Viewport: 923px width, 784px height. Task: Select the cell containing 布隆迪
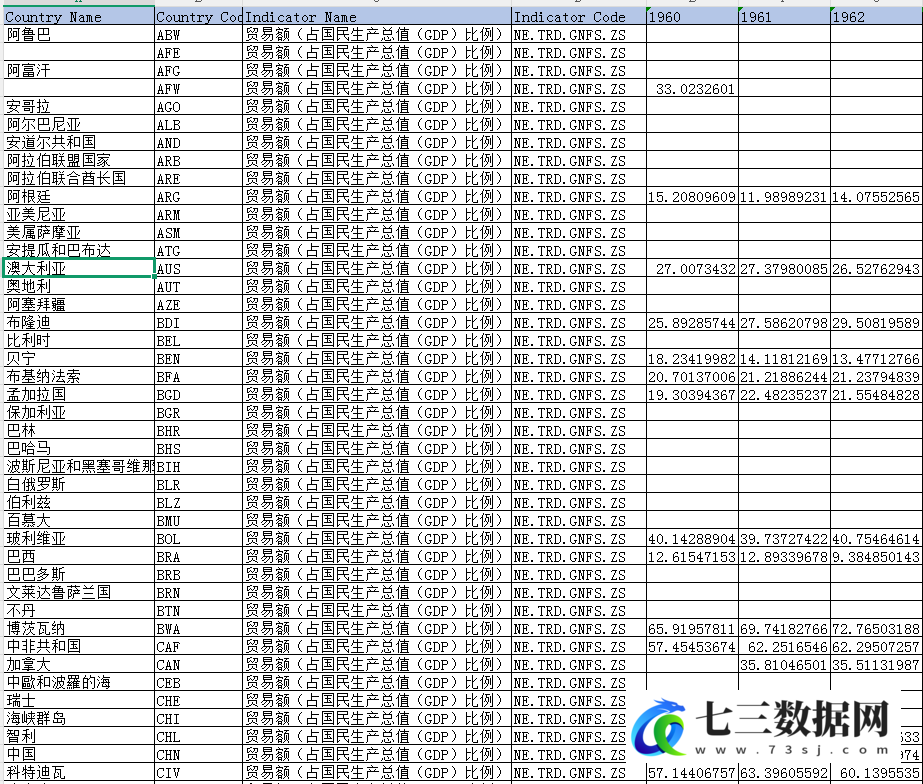[78, 323]
